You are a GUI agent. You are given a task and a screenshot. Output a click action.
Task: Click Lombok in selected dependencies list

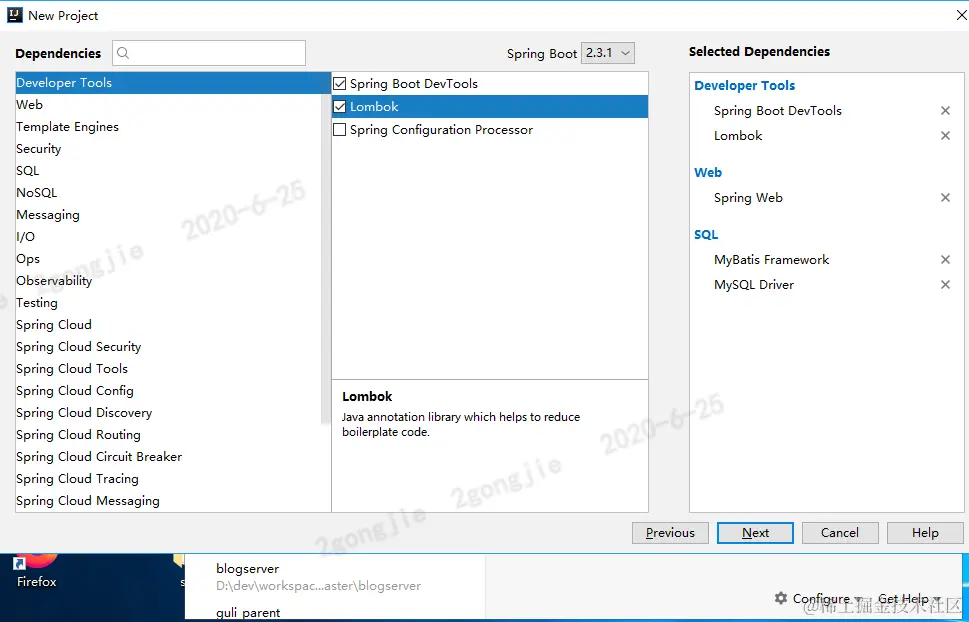point(738,135)
